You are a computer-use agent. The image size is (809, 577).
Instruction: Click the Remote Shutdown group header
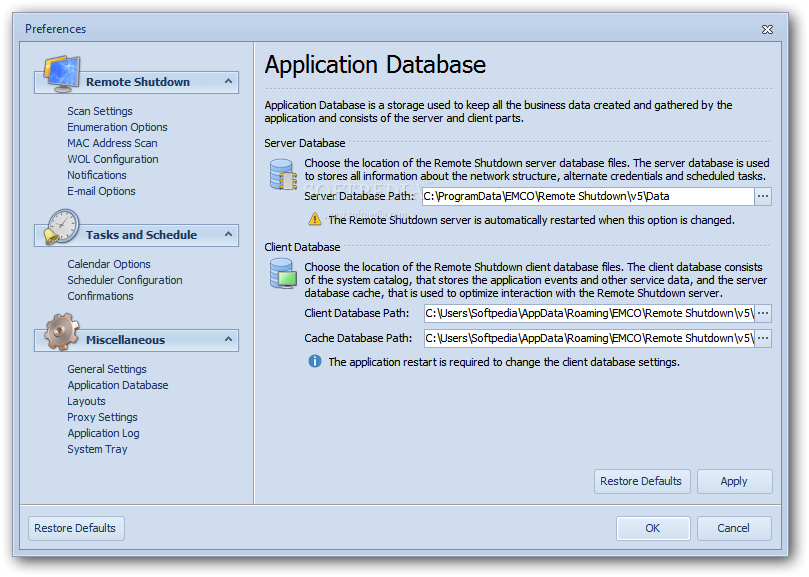tap(138, 82)
